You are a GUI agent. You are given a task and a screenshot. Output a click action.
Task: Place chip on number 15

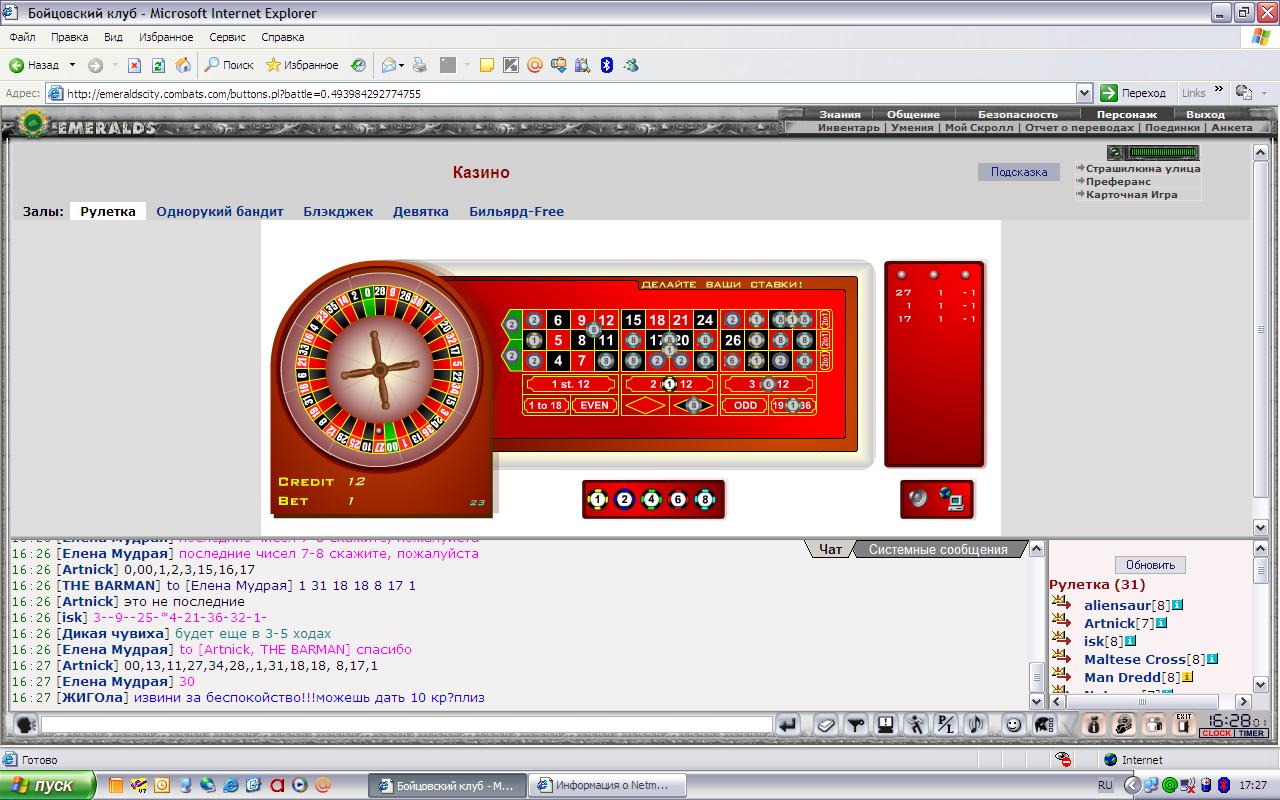pos(632,320)
